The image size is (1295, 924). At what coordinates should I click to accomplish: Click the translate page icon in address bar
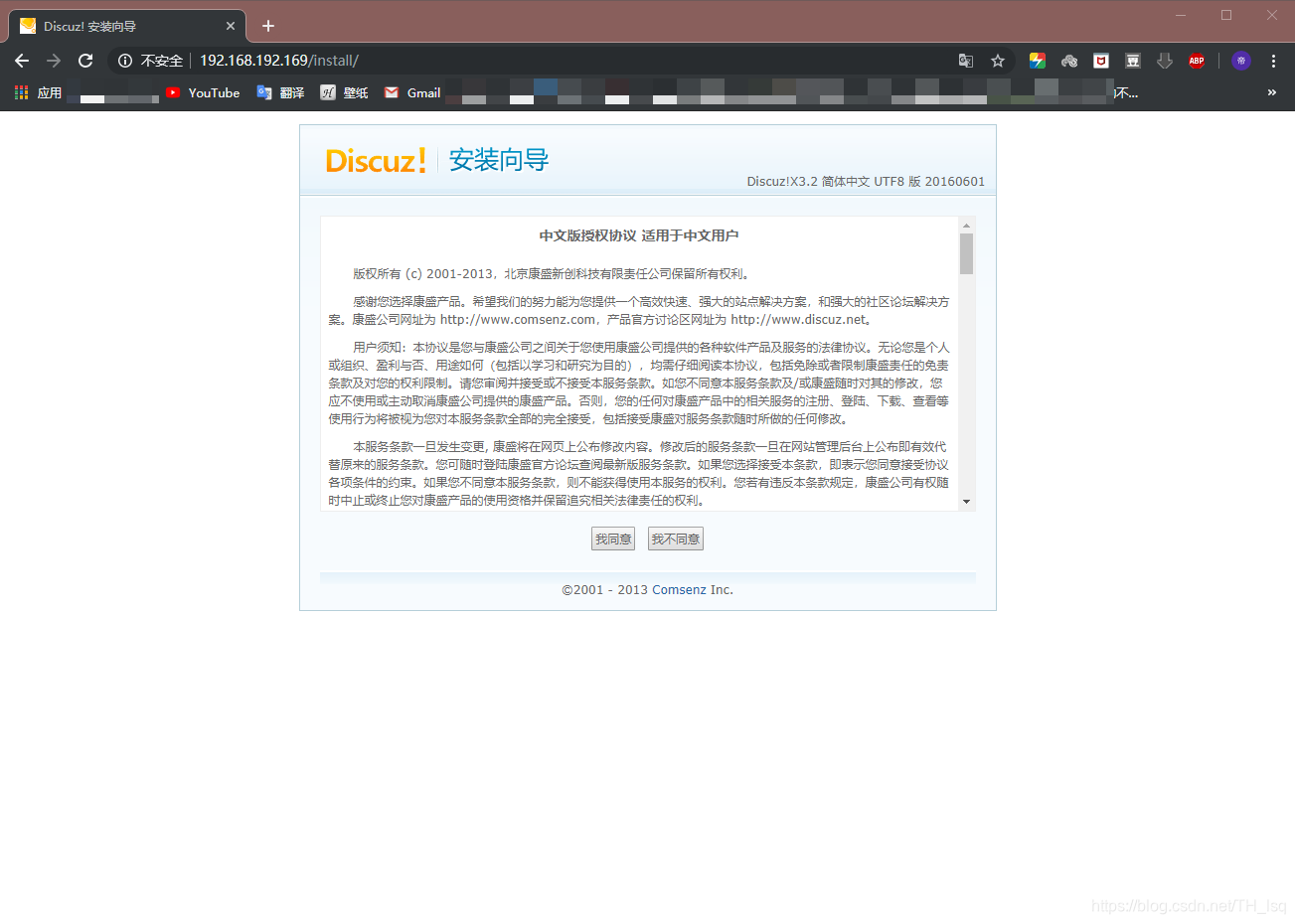966,61
